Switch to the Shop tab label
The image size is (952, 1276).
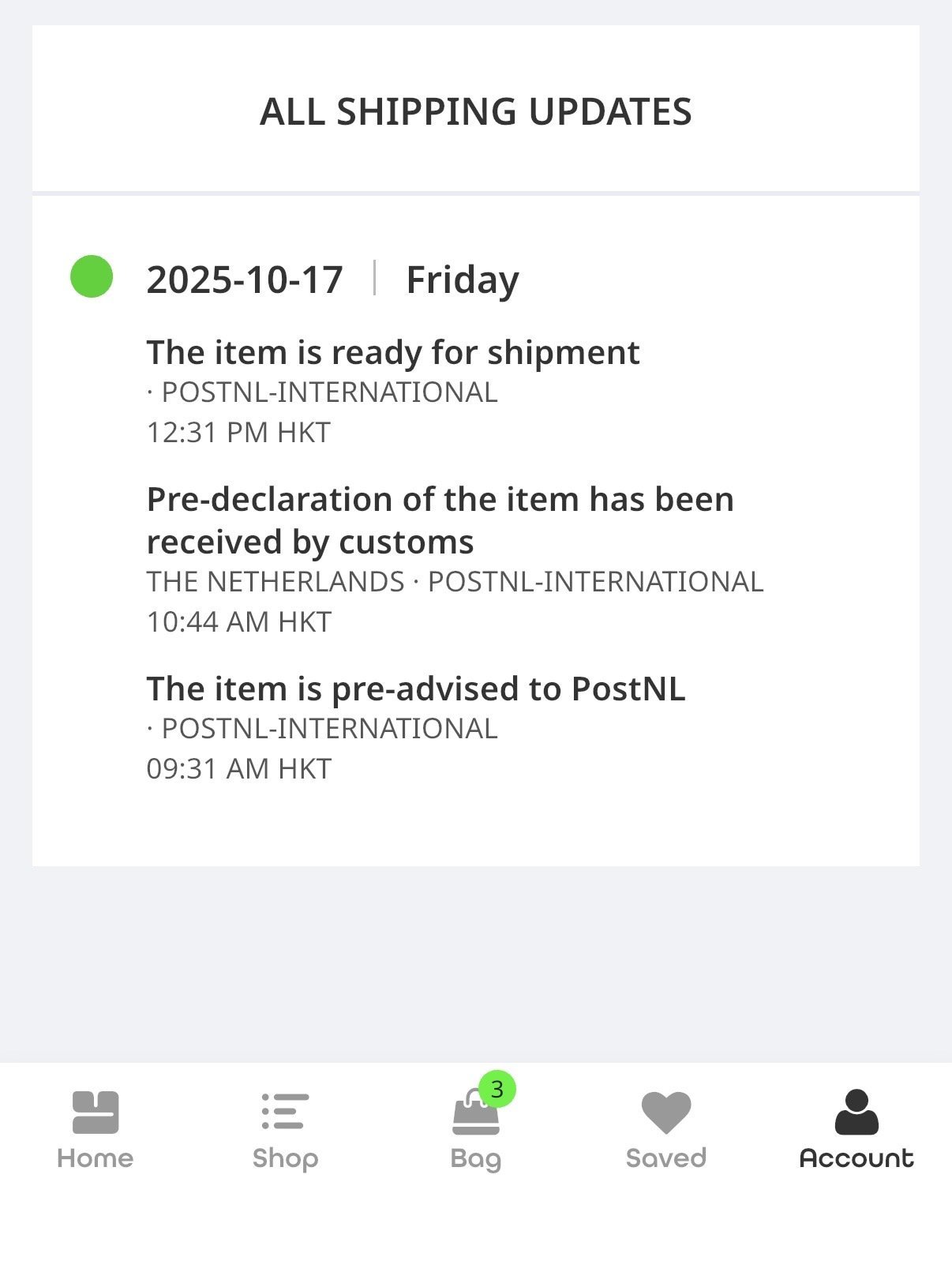(285, 1158)
